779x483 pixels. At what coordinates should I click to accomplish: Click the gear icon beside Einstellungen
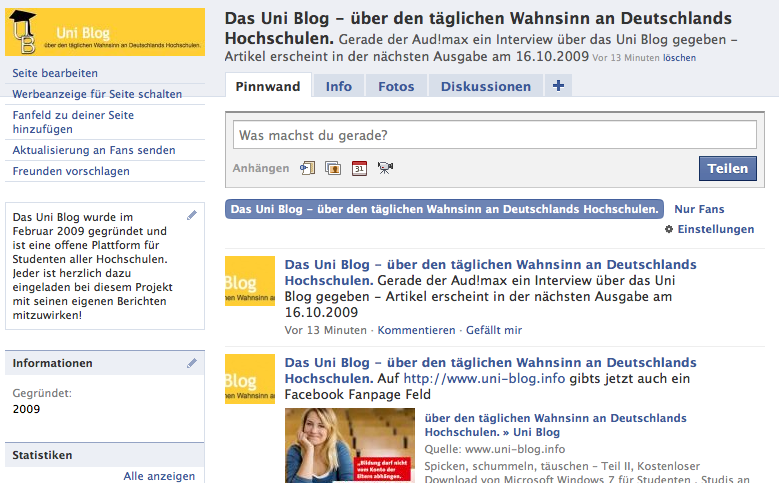click(x=669, y=229)
